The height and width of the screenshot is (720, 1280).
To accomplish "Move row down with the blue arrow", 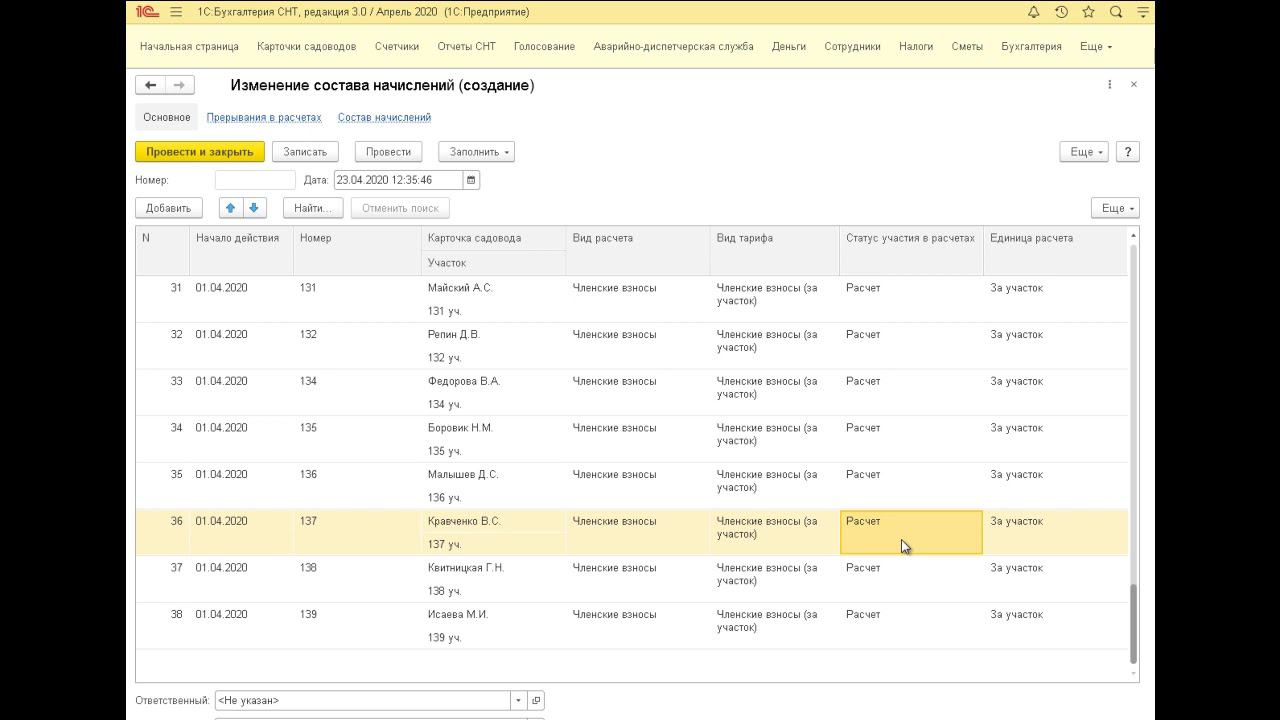I will (x=254, y=208).
